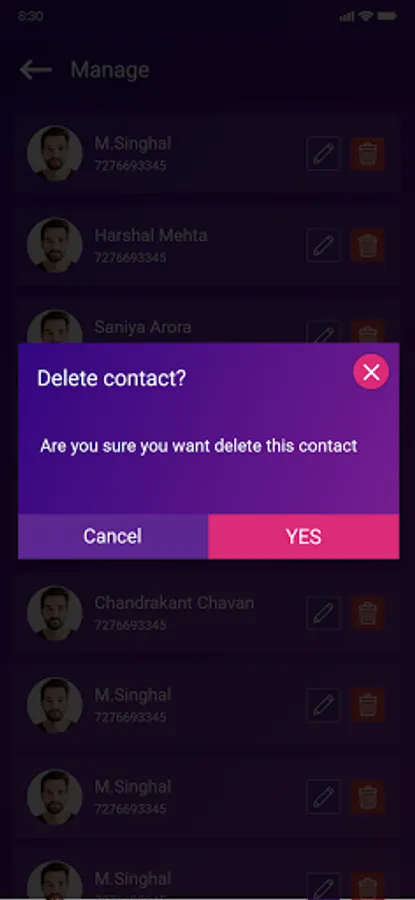Tap the Wi-Fi status bar icon
The height and width of the screenshot is (900, 415).
pos(365,15)
